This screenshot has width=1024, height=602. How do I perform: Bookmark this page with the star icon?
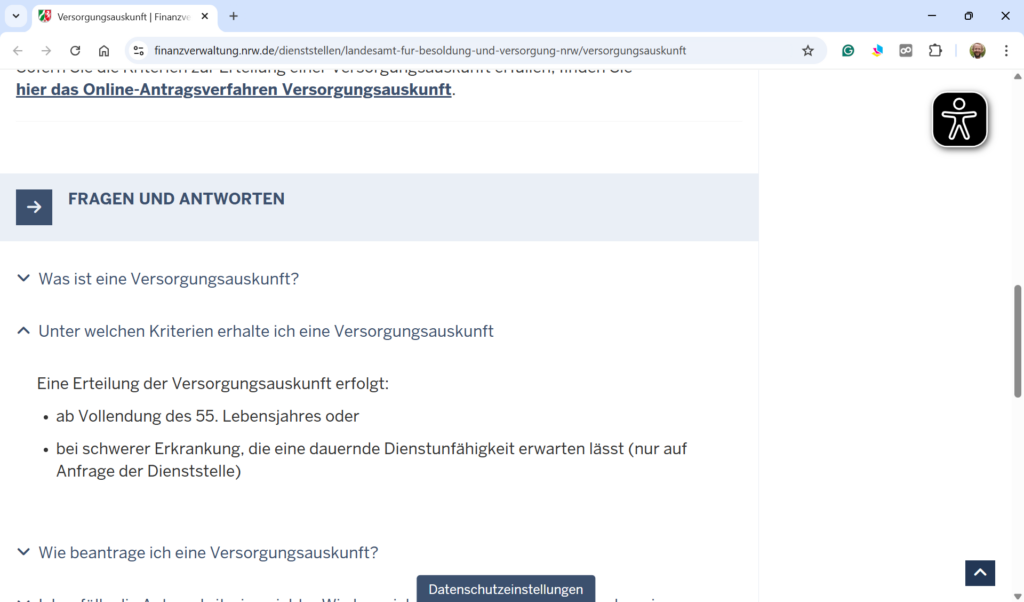click(808, 51)
